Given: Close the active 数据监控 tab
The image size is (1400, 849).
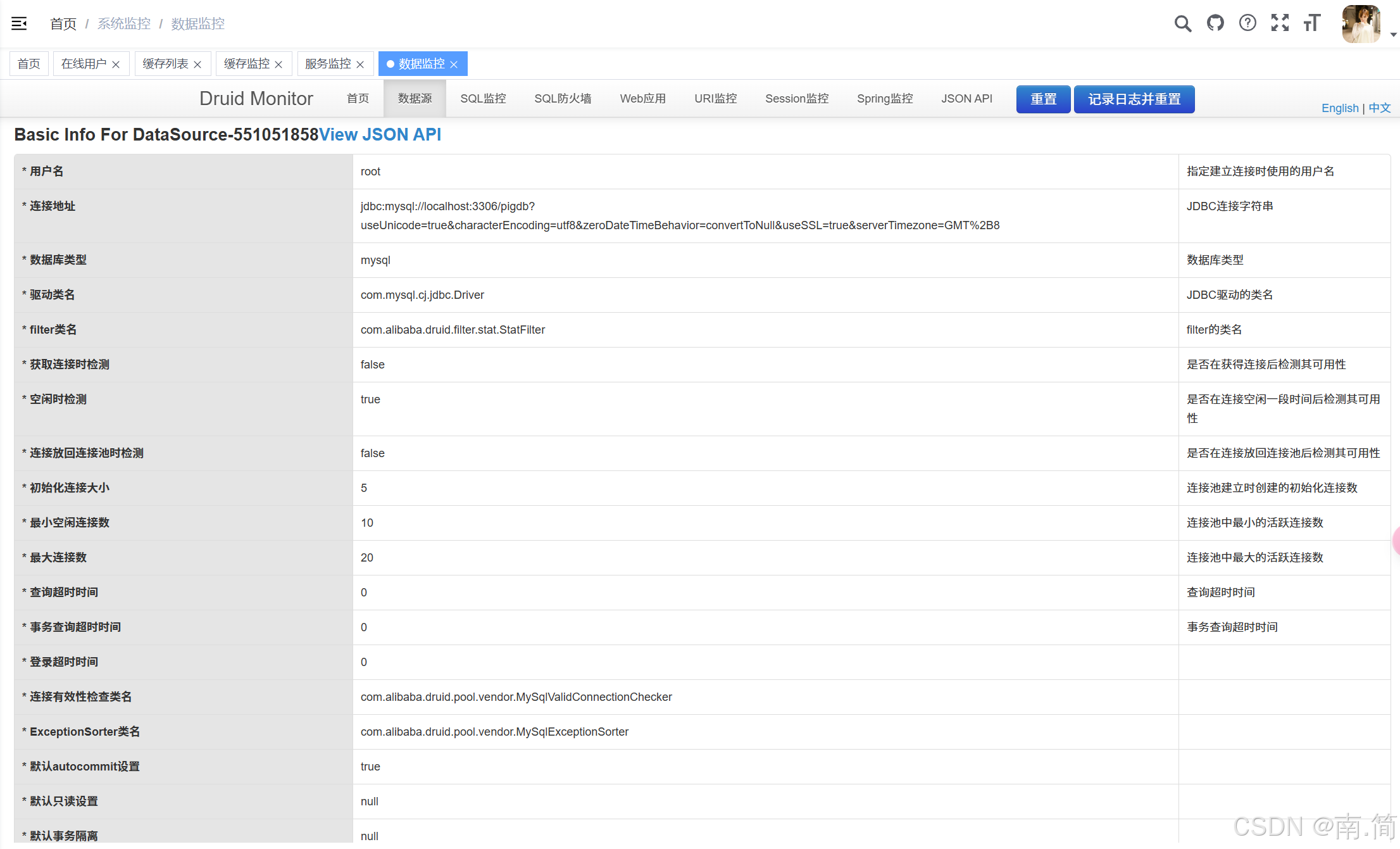Looking at the screenshot, I should coord(454,65).
